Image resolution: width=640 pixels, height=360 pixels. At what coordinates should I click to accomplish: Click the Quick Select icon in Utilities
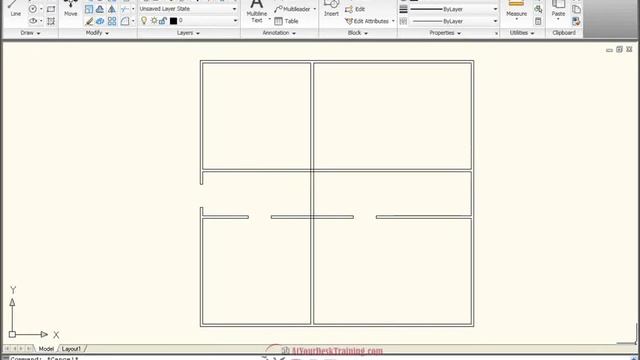(x=538, y=9)
